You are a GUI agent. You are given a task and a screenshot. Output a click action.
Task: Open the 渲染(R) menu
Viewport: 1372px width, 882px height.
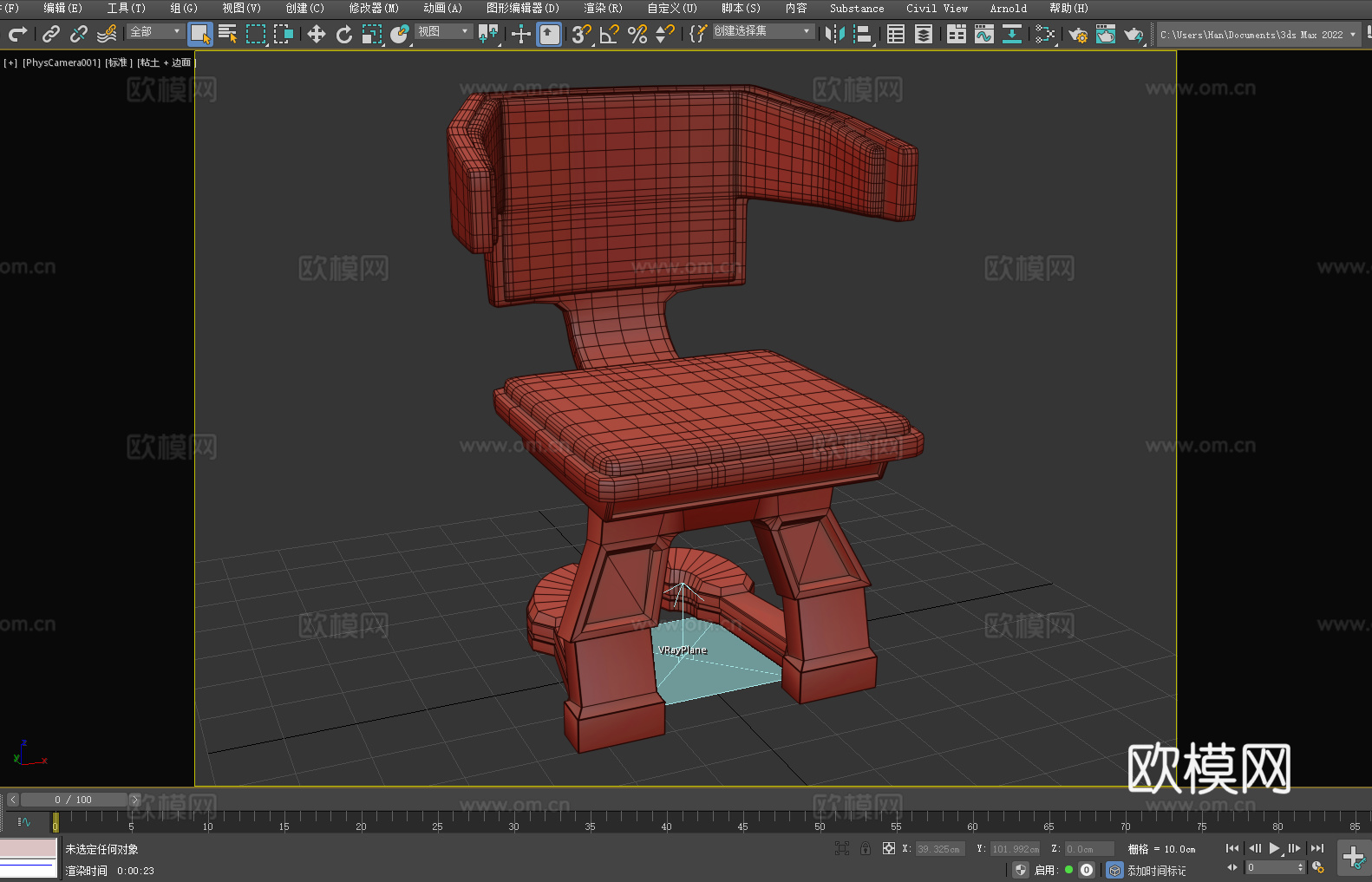603,8
